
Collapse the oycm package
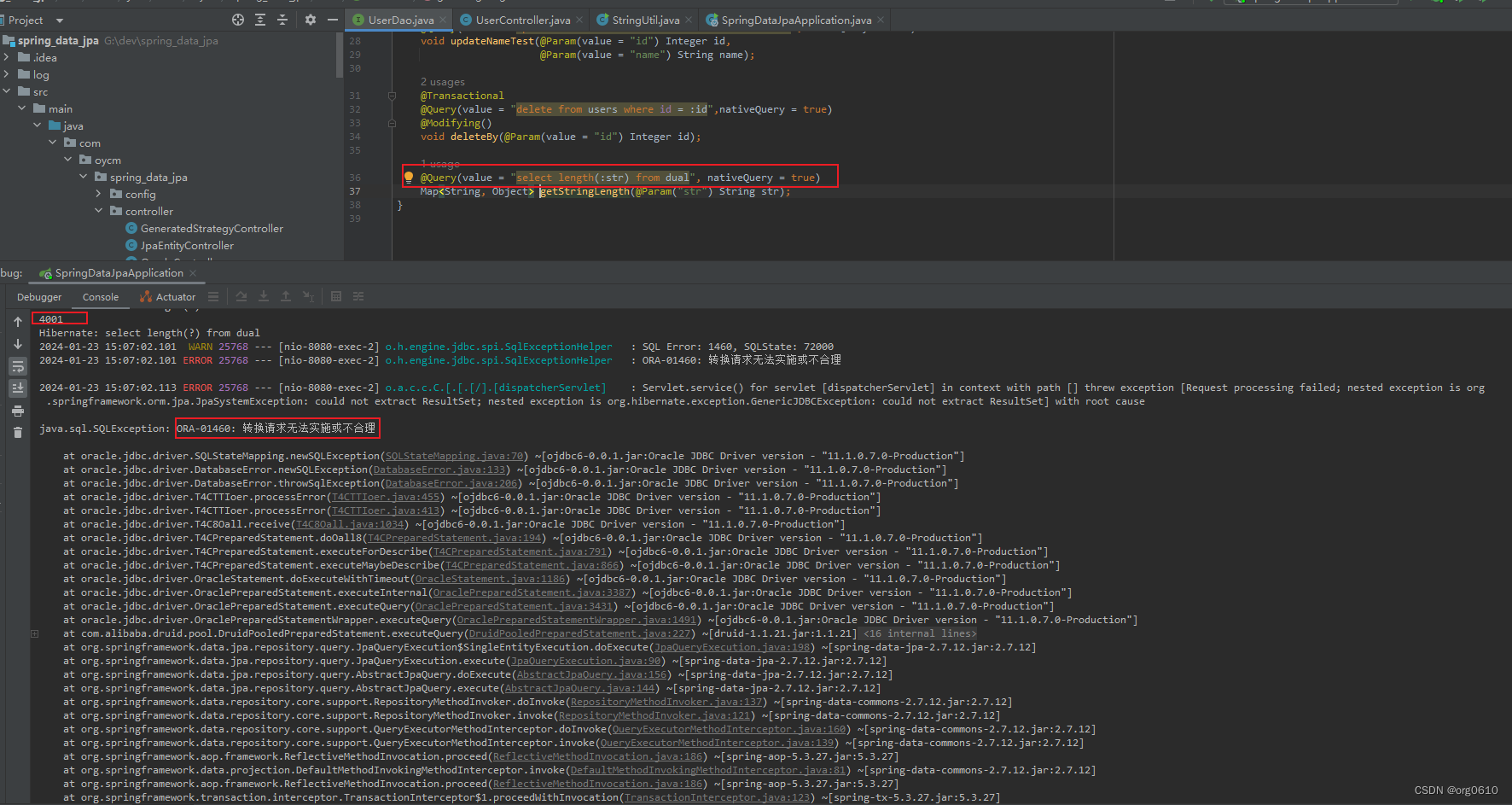point(68,160)
